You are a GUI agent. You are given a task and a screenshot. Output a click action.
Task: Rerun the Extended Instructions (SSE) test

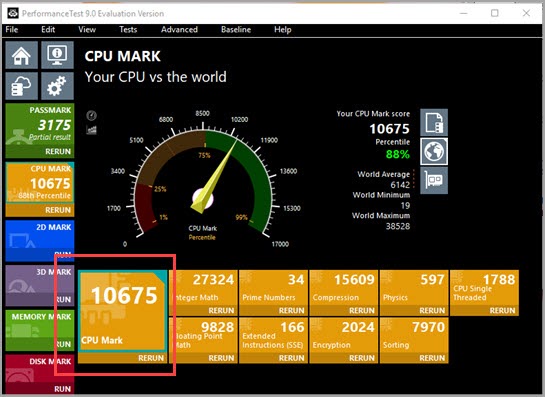coord(292,358)
